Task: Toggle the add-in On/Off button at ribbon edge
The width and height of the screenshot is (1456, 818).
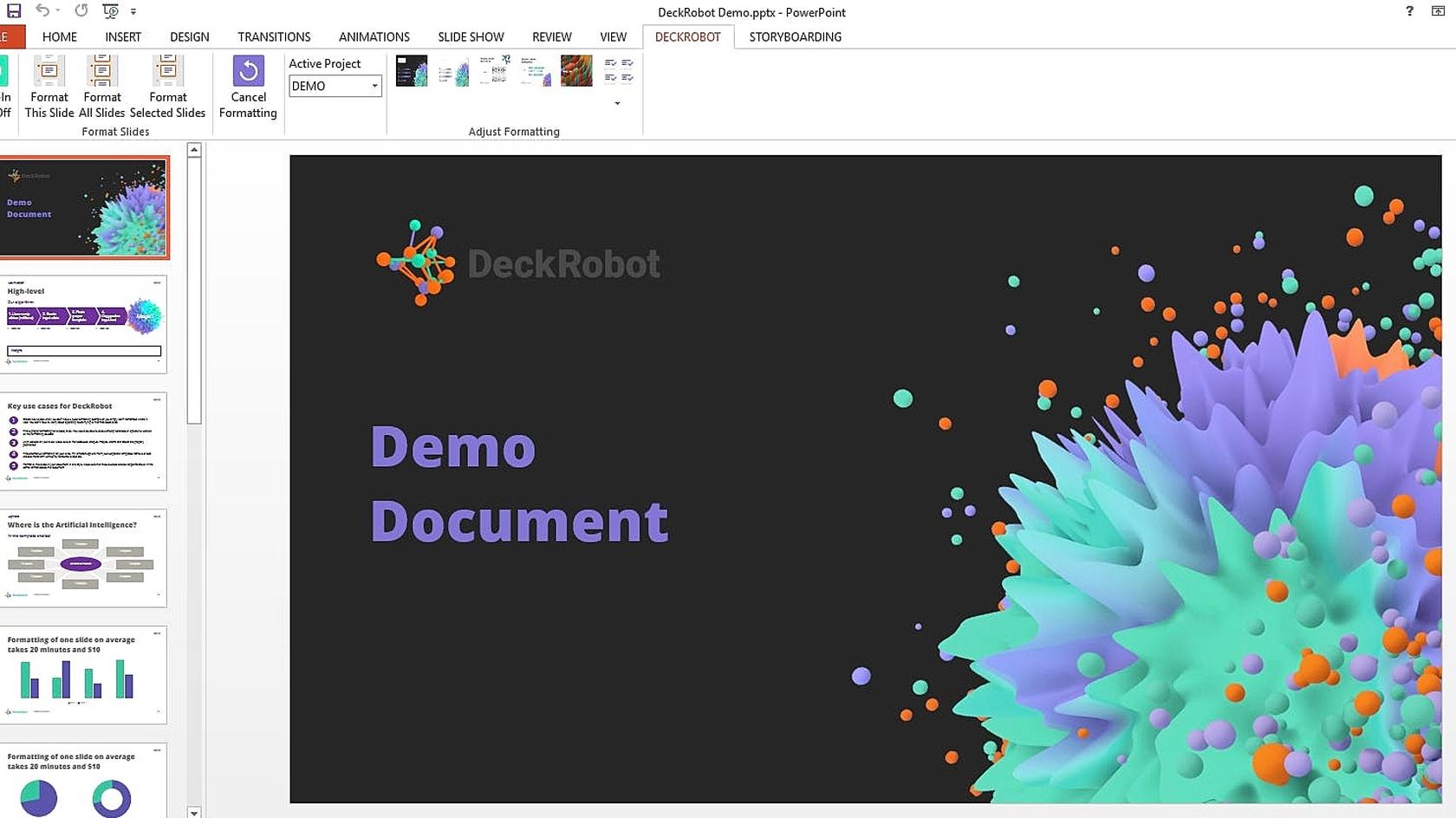Action: [x=4, y=87]
